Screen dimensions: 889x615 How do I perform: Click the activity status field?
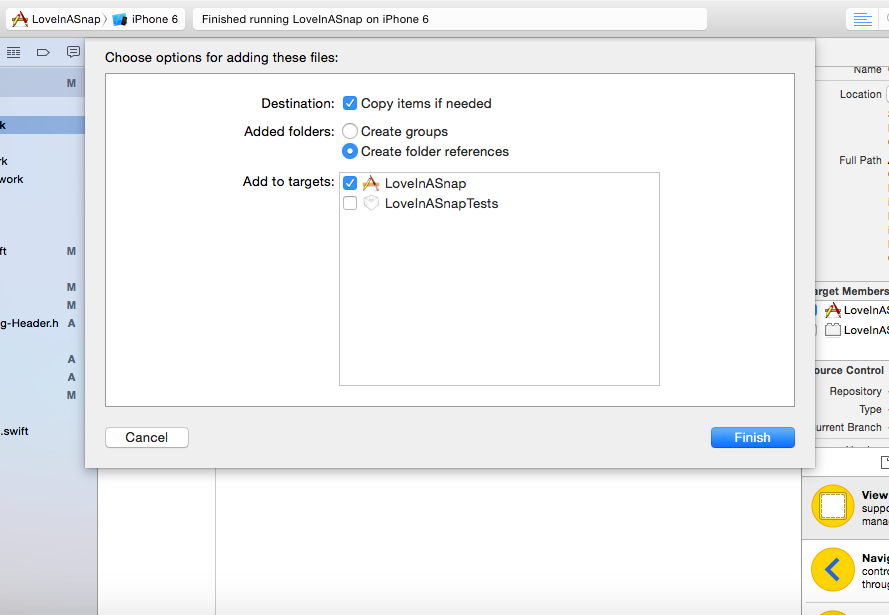450,19
